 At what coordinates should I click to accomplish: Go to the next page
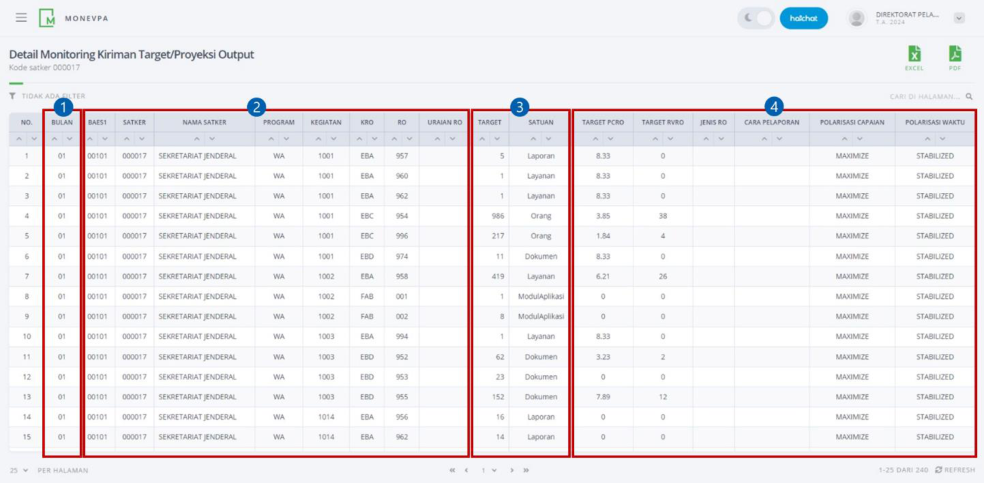512,470
